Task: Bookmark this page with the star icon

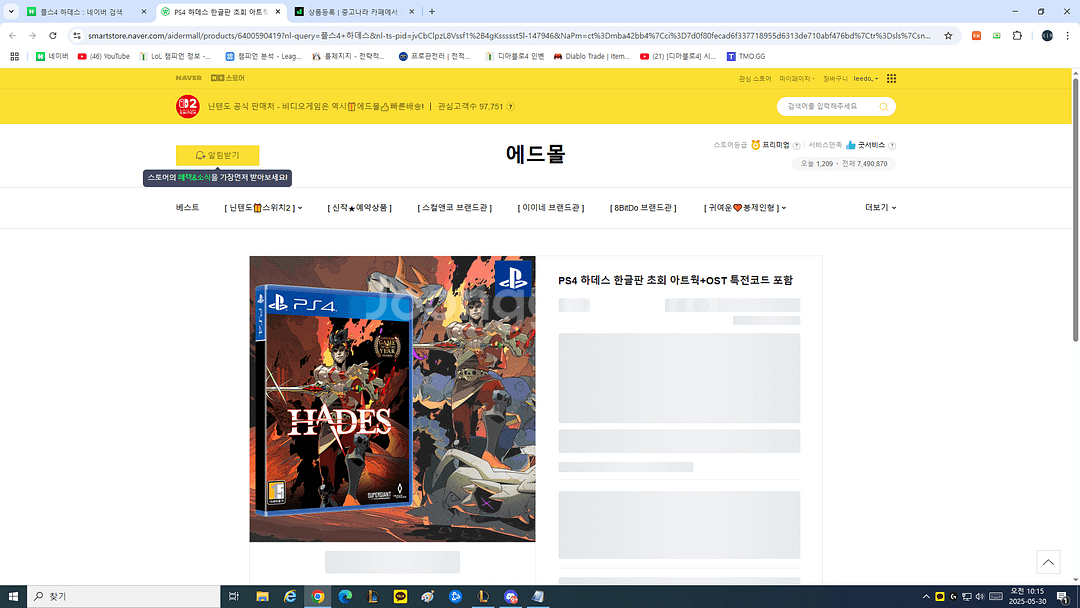Action: tap(948, 35)
